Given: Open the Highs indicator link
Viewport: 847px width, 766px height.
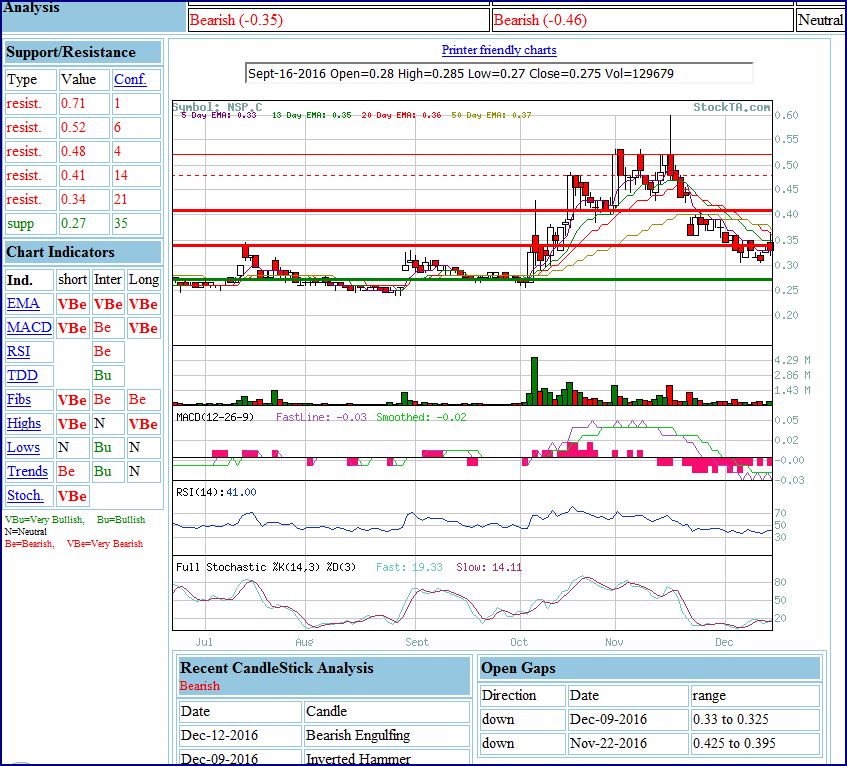Looking at the screenshot, I should click(24, 424).
